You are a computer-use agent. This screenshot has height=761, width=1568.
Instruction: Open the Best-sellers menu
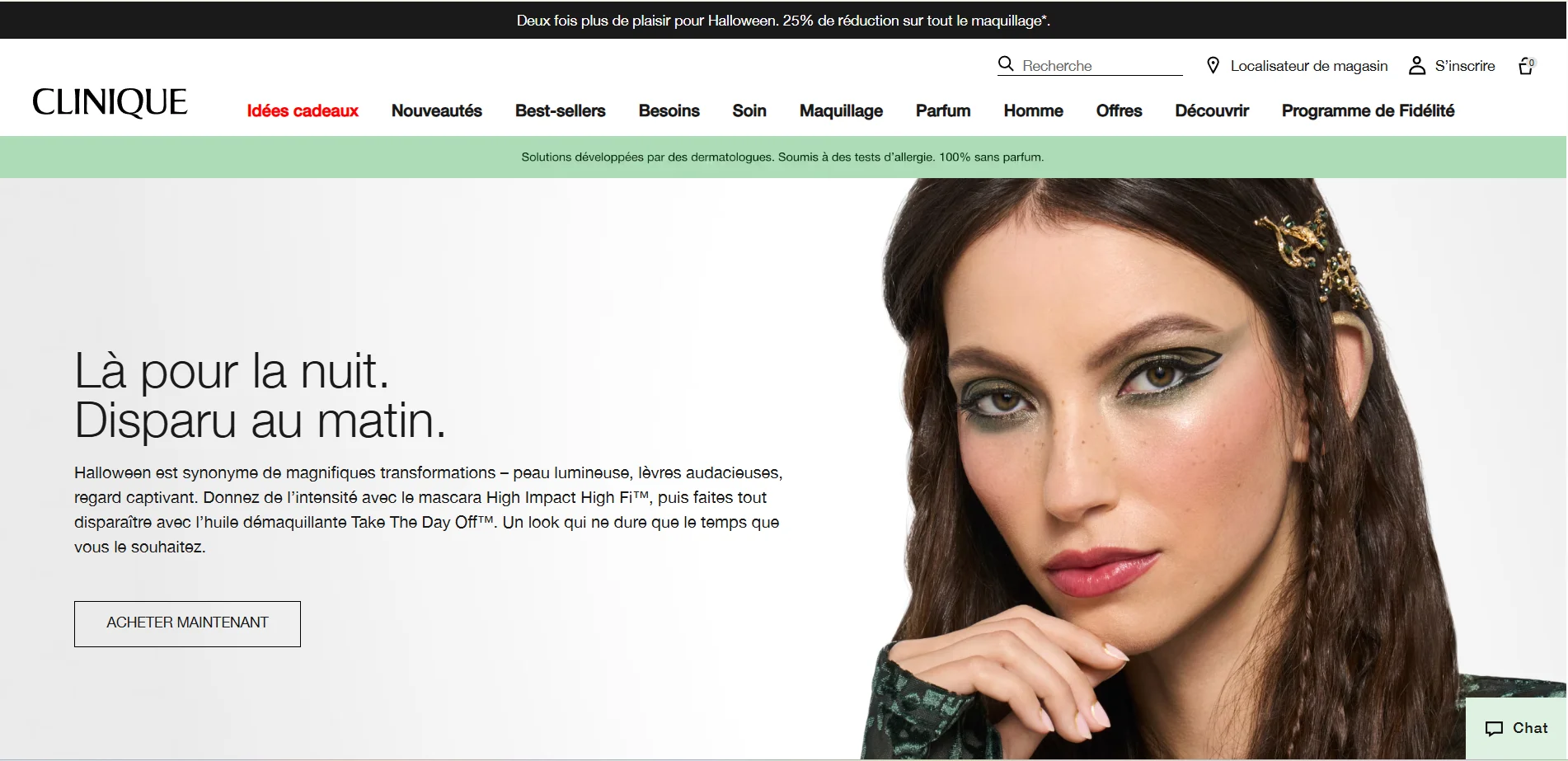coord(561,110)
